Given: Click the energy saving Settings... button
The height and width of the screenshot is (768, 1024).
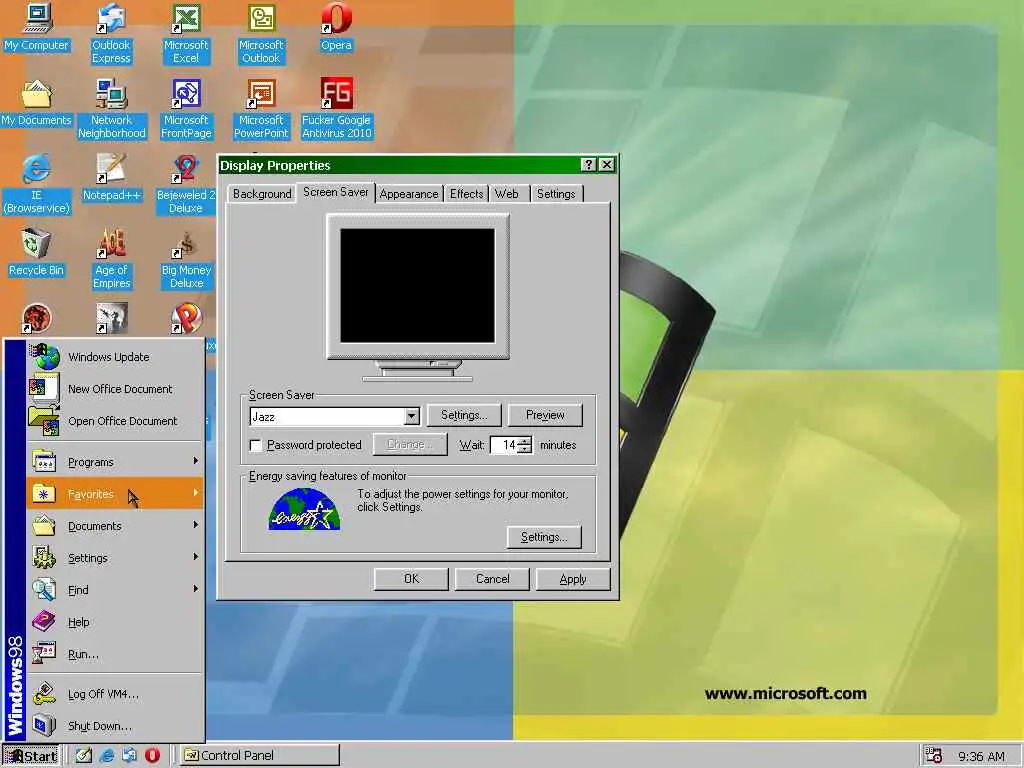Looking at the screenshot, I should [x=544, y=537].
